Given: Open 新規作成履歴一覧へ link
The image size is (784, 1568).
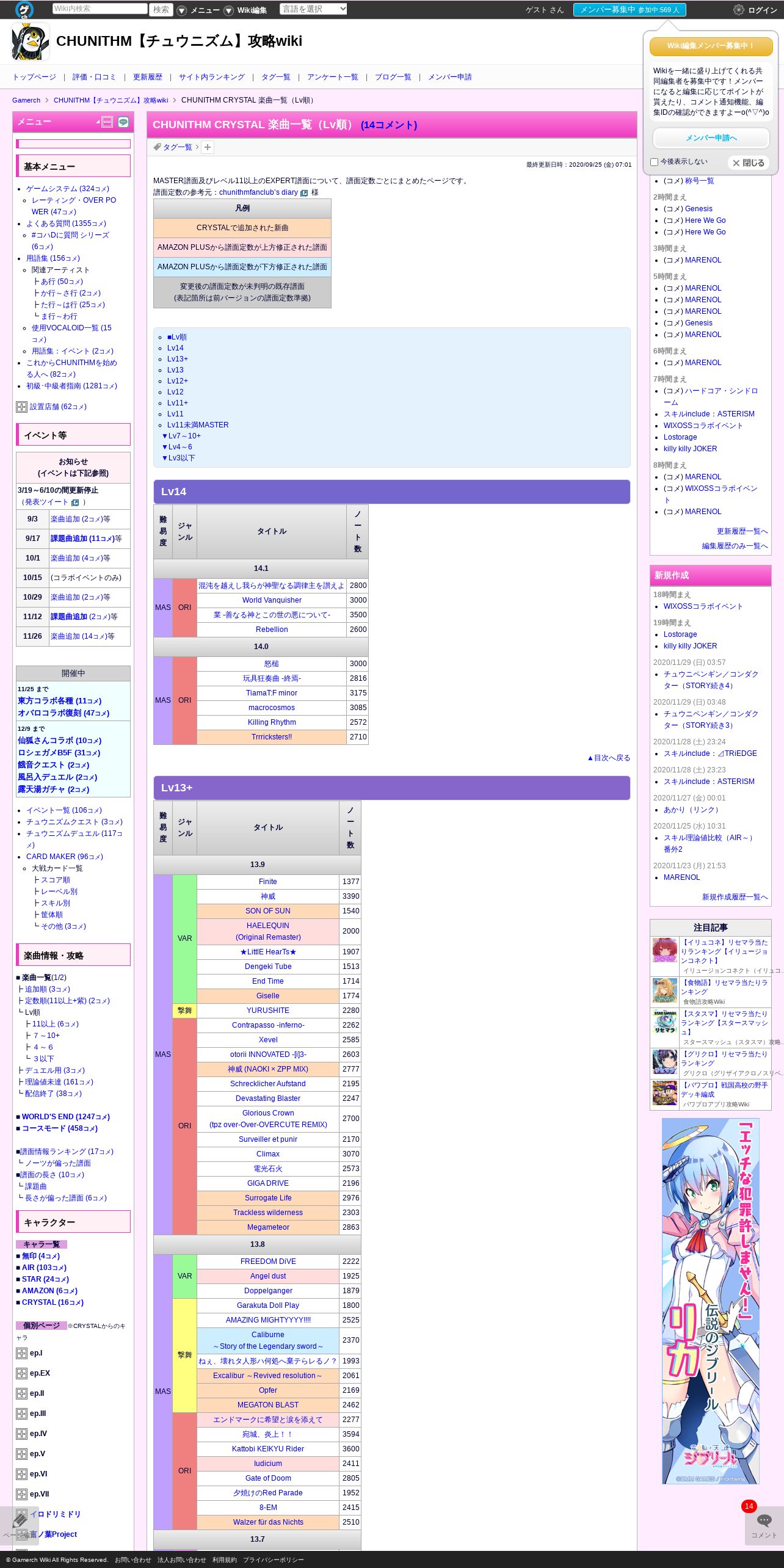Looking at the screenshot, I should coord(735,897).
